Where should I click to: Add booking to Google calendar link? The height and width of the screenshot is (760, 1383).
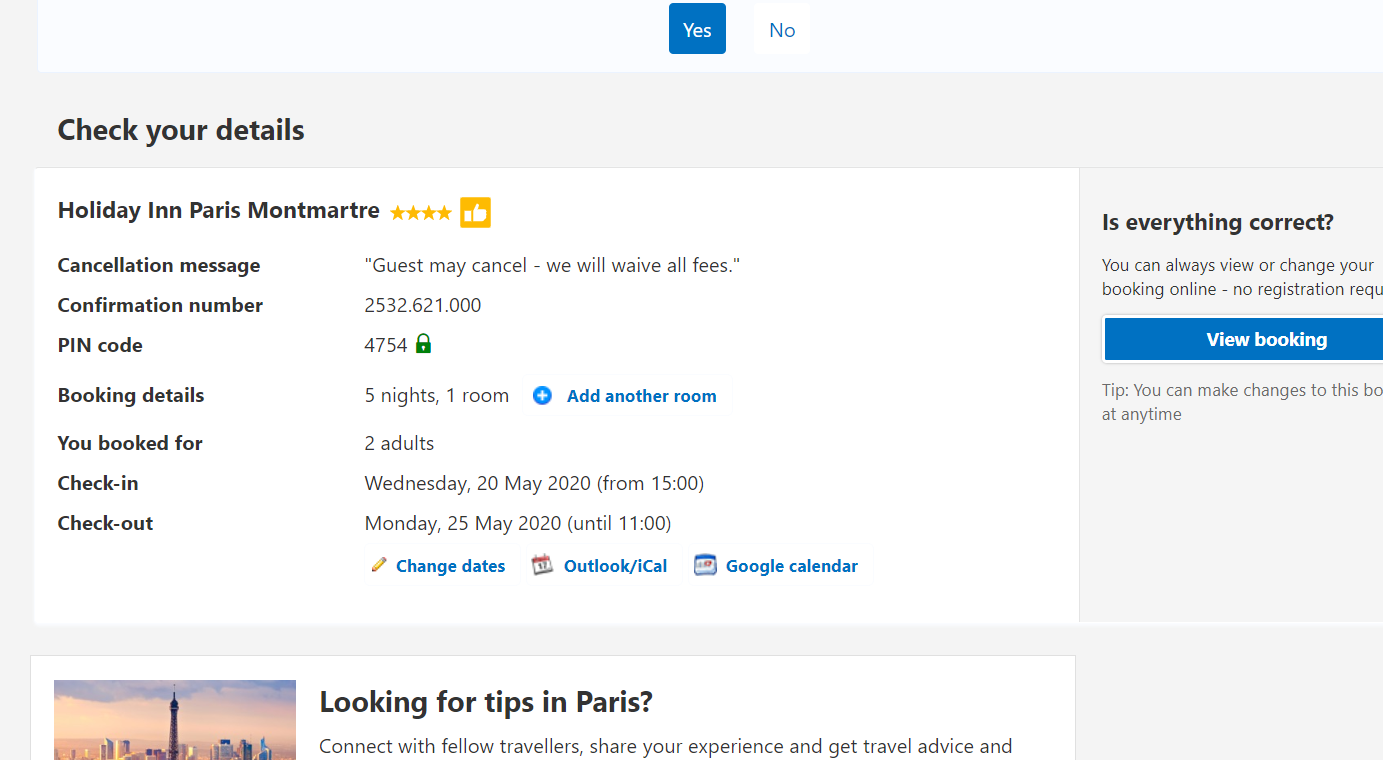pyautogui.click(x=791, y=566)
